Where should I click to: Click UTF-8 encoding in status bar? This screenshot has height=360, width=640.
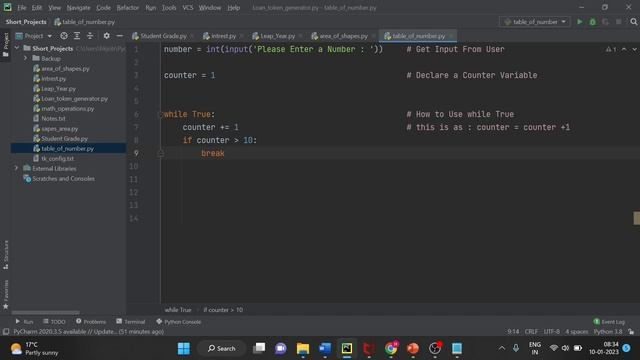pyautogui.click(x=551, y=332)
